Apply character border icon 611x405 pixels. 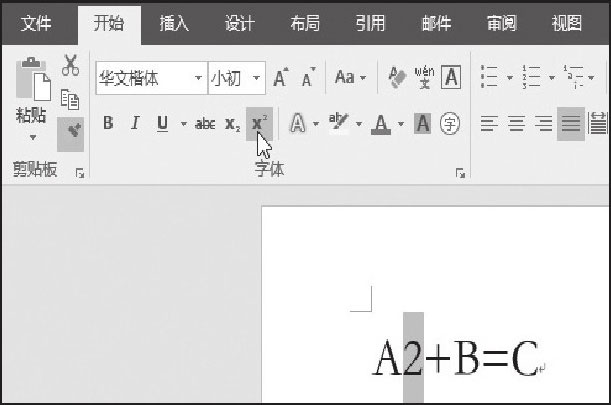coord(451,77)
